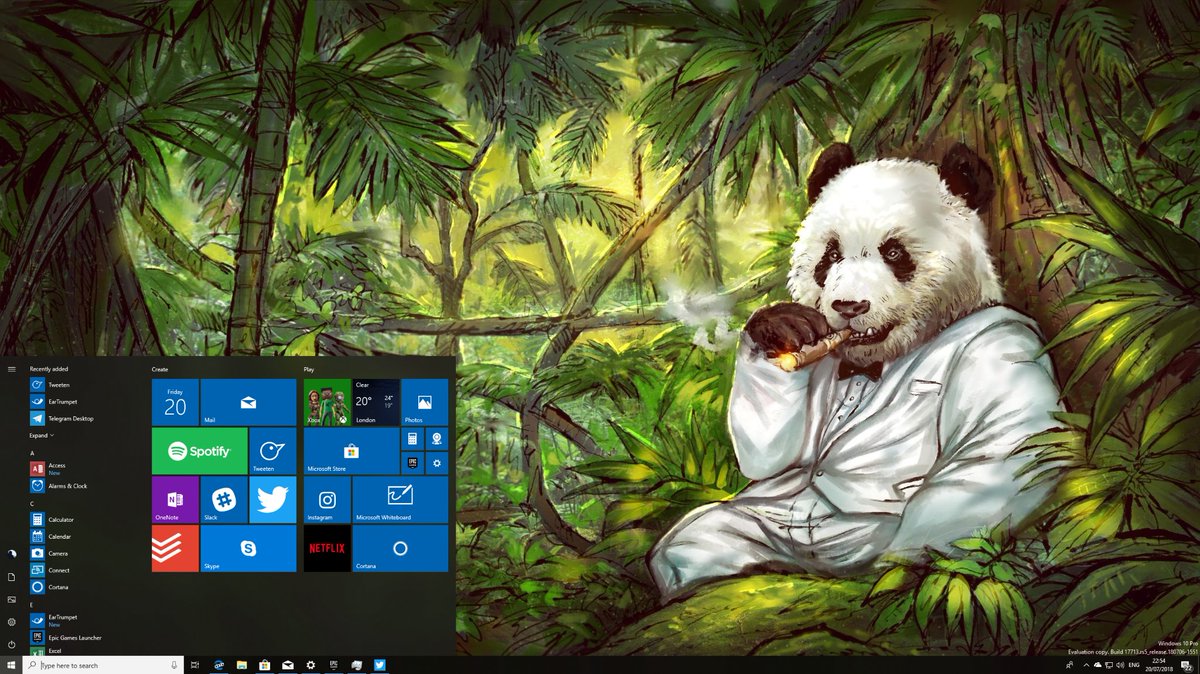Click the OneDrive cloud tray icon
This screenshot has height=674, width=1200.
[x=1097, y=665]
